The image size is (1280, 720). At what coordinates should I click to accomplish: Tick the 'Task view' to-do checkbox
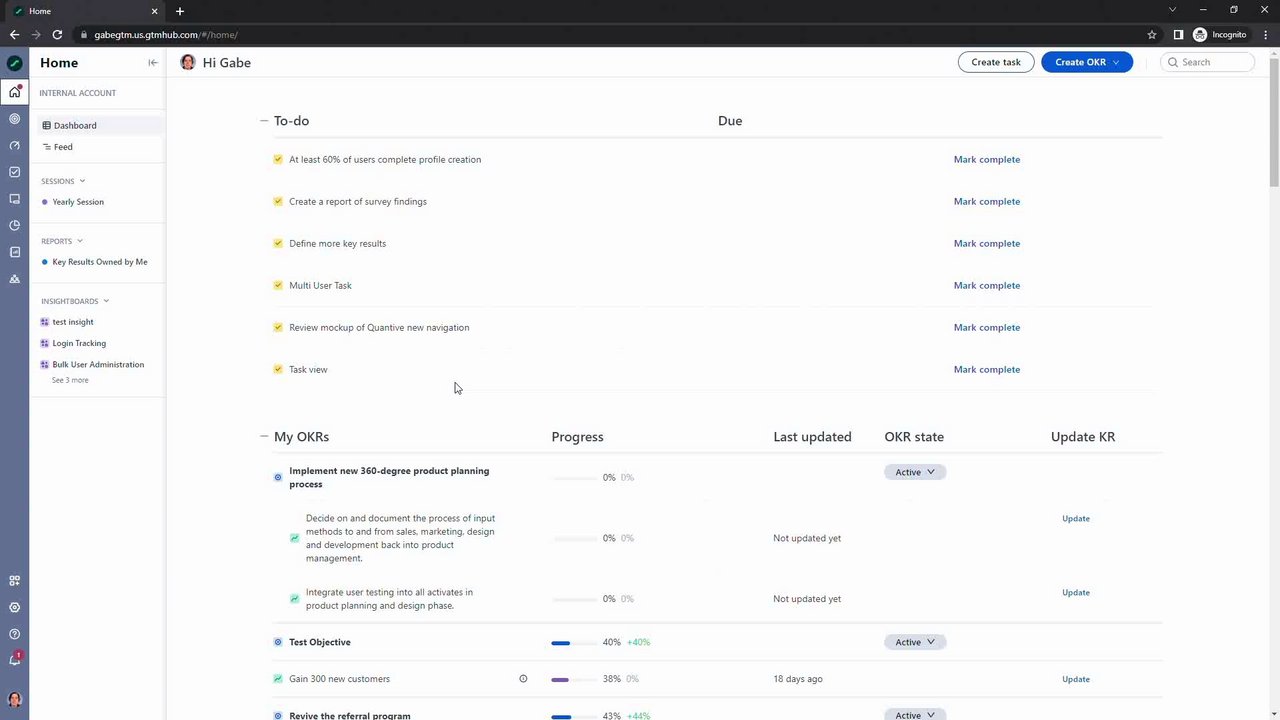point(278,369)
